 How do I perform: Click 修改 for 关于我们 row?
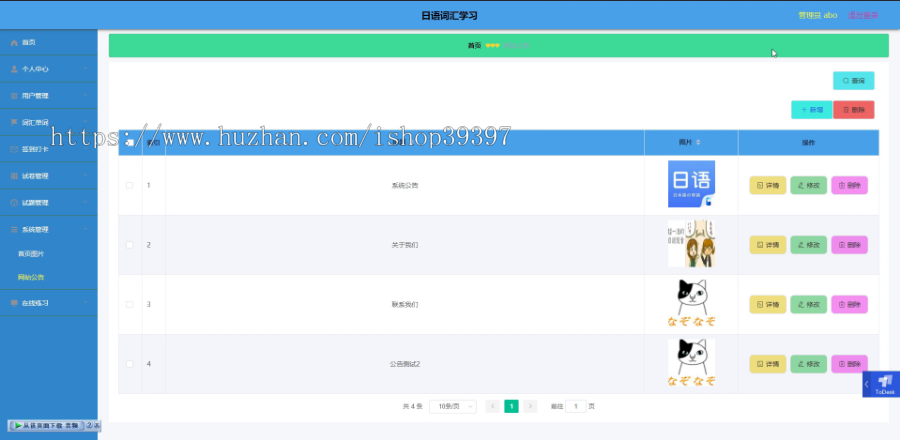pyautogui.click(x=808, y=245)
